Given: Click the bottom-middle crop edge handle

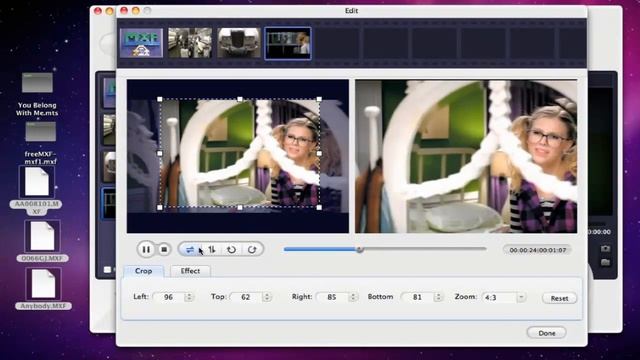Looking at the screenshot, I should click(x=240, y=207).
